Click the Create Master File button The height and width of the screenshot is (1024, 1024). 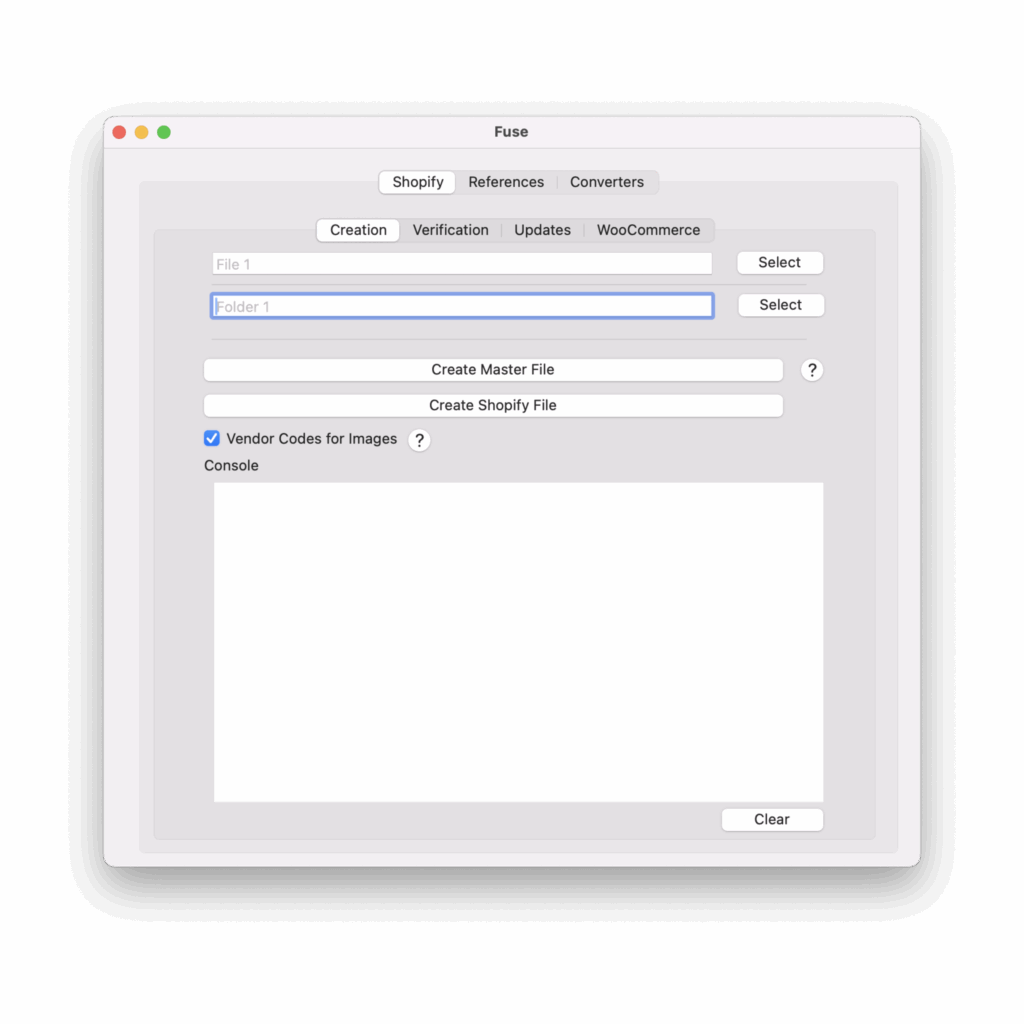pos(493,370)
